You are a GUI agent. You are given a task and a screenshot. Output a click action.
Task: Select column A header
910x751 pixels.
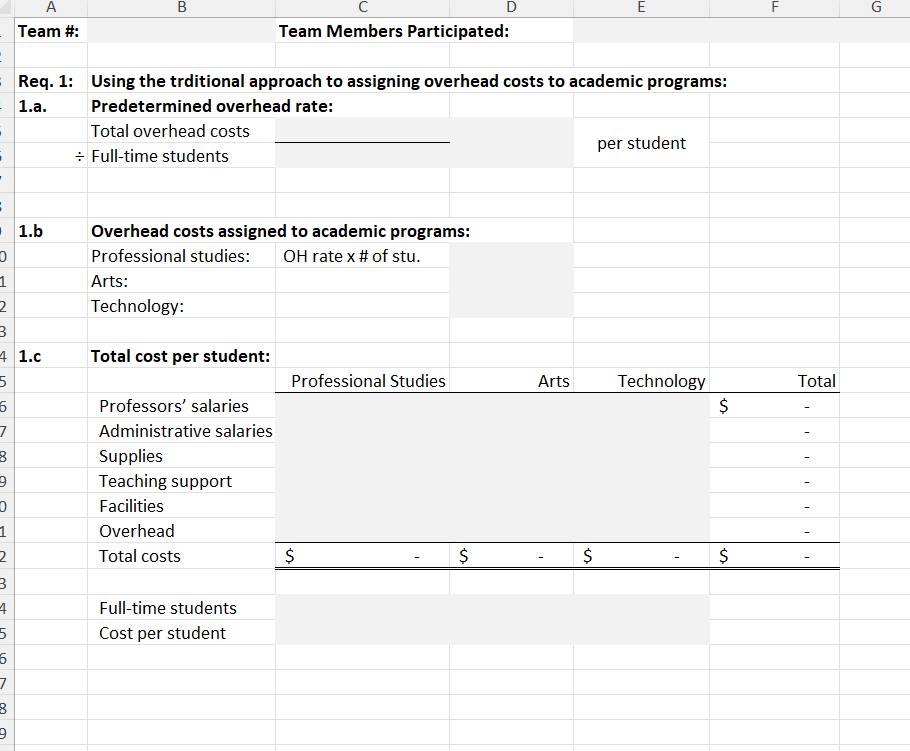click(50, 7)
